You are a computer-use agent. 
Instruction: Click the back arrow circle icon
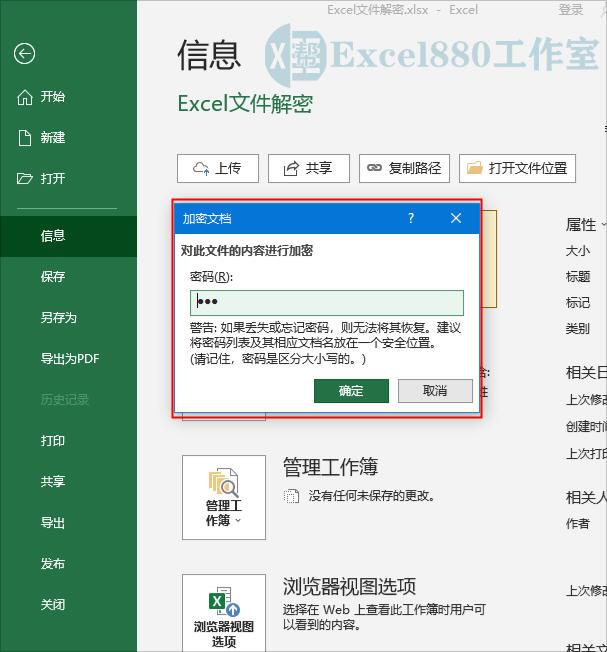pos(24,54)
